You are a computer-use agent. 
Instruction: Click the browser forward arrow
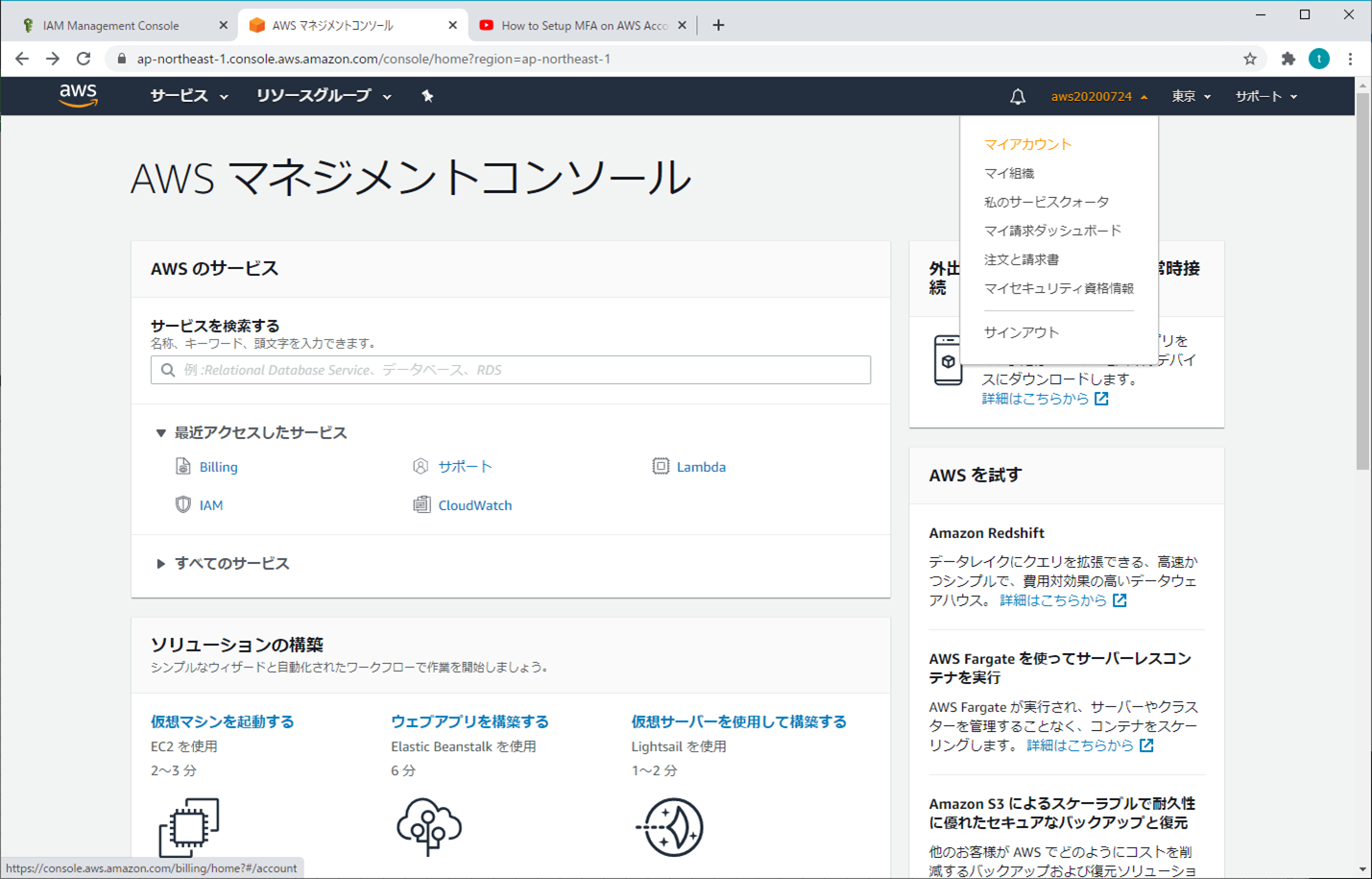[53, 59]
